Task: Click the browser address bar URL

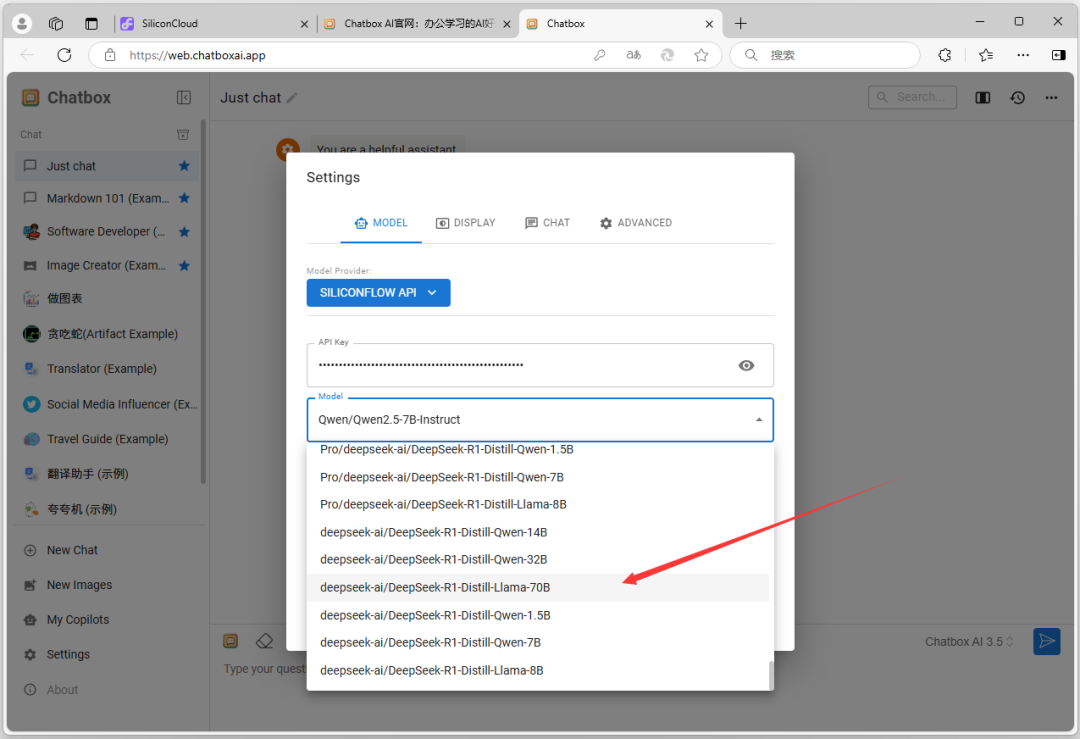Action: 197,55
